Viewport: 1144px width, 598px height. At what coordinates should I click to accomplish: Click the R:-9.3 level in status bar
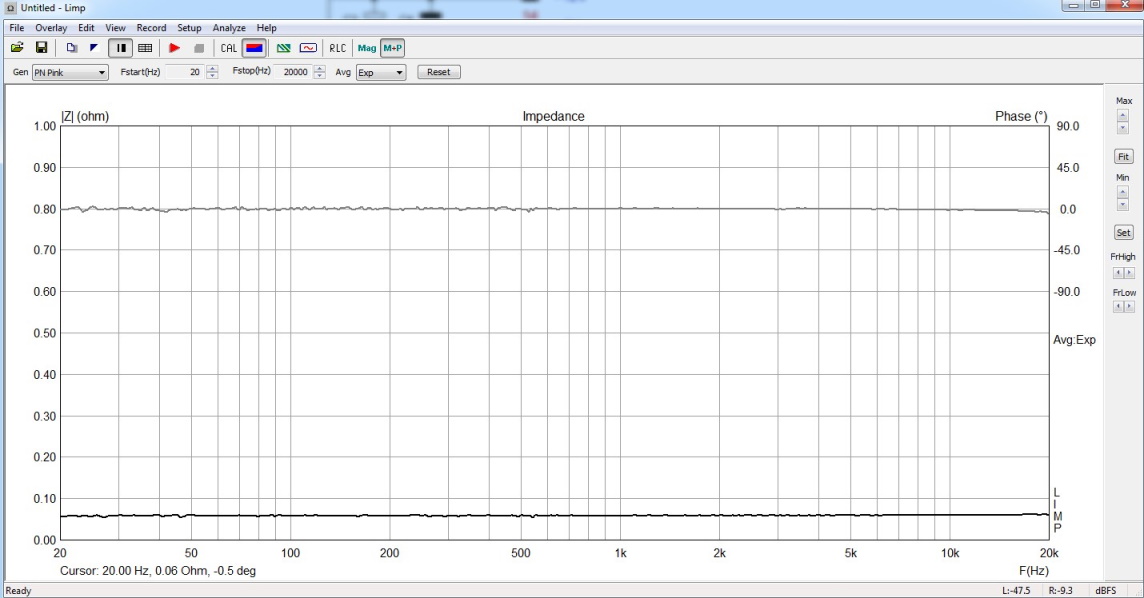click(x=1061, y=590)
